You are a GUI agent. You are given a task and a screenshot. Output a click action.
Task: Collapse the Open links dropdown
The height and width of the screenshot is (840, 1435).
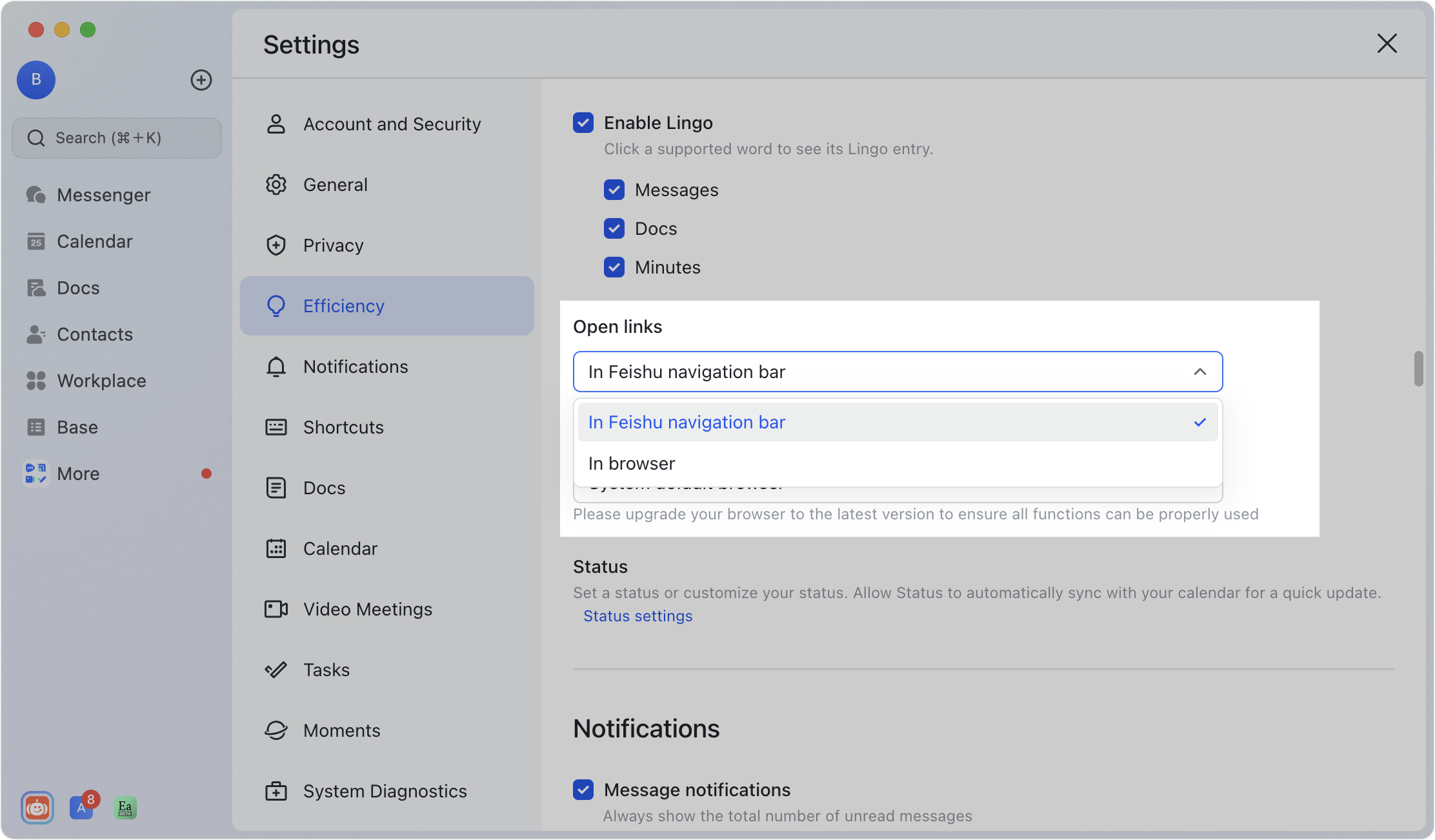coord(1199,372)
